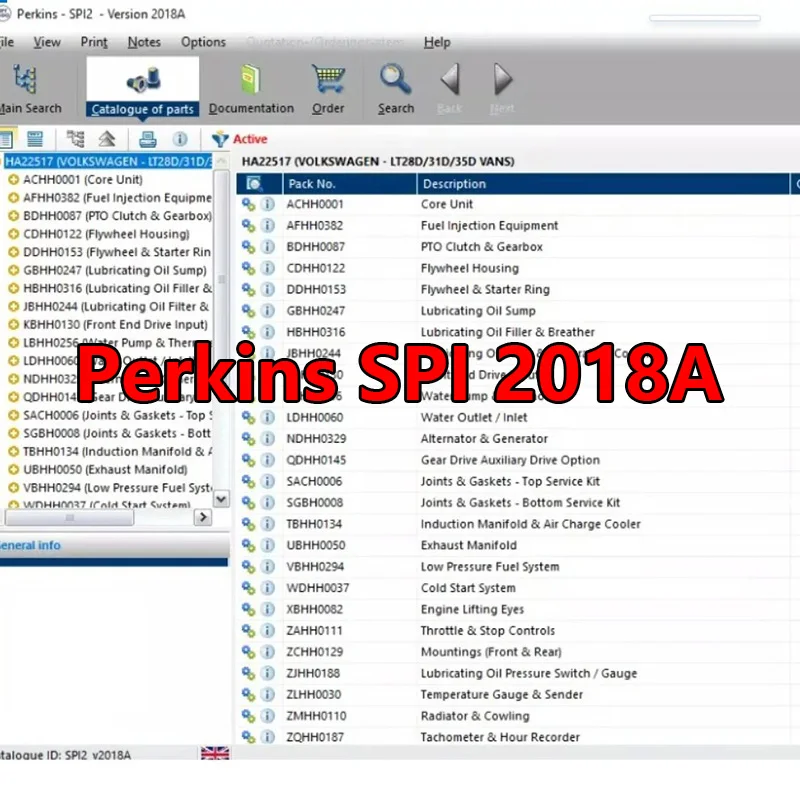Open the parts icon for BDHH0087 row

pos(248,247)
